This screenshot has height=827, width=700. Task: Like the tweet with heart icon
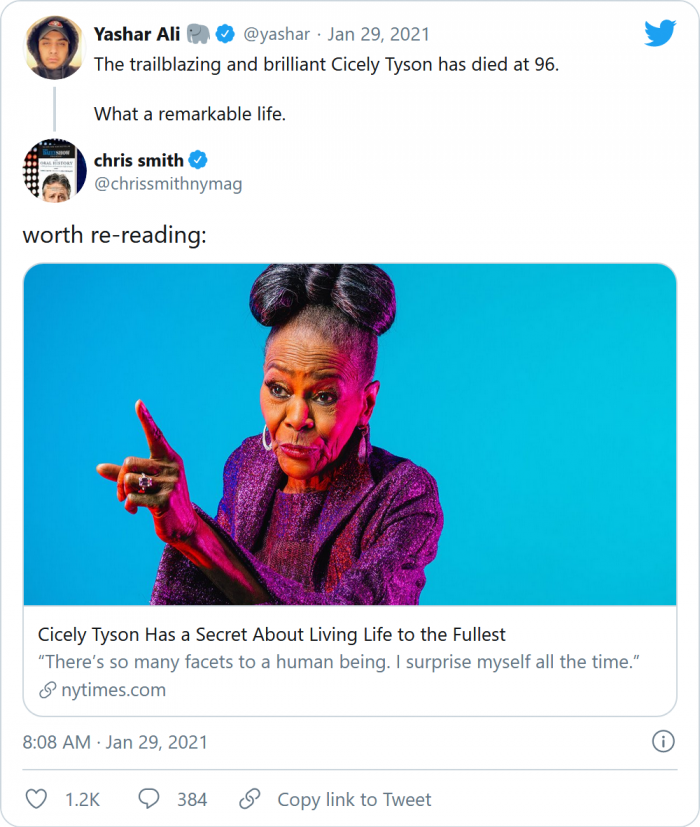pyautogui.click(x=36, y=799)
